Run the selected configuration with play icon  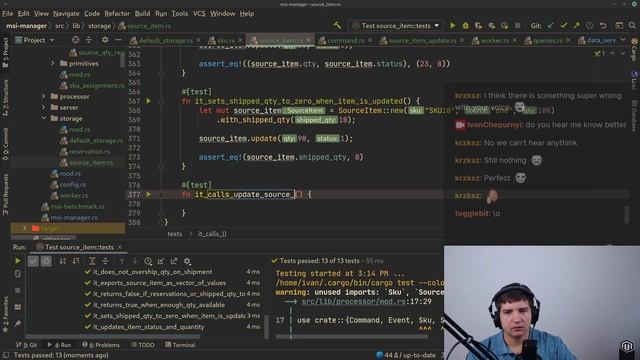[x=453, y=26]
